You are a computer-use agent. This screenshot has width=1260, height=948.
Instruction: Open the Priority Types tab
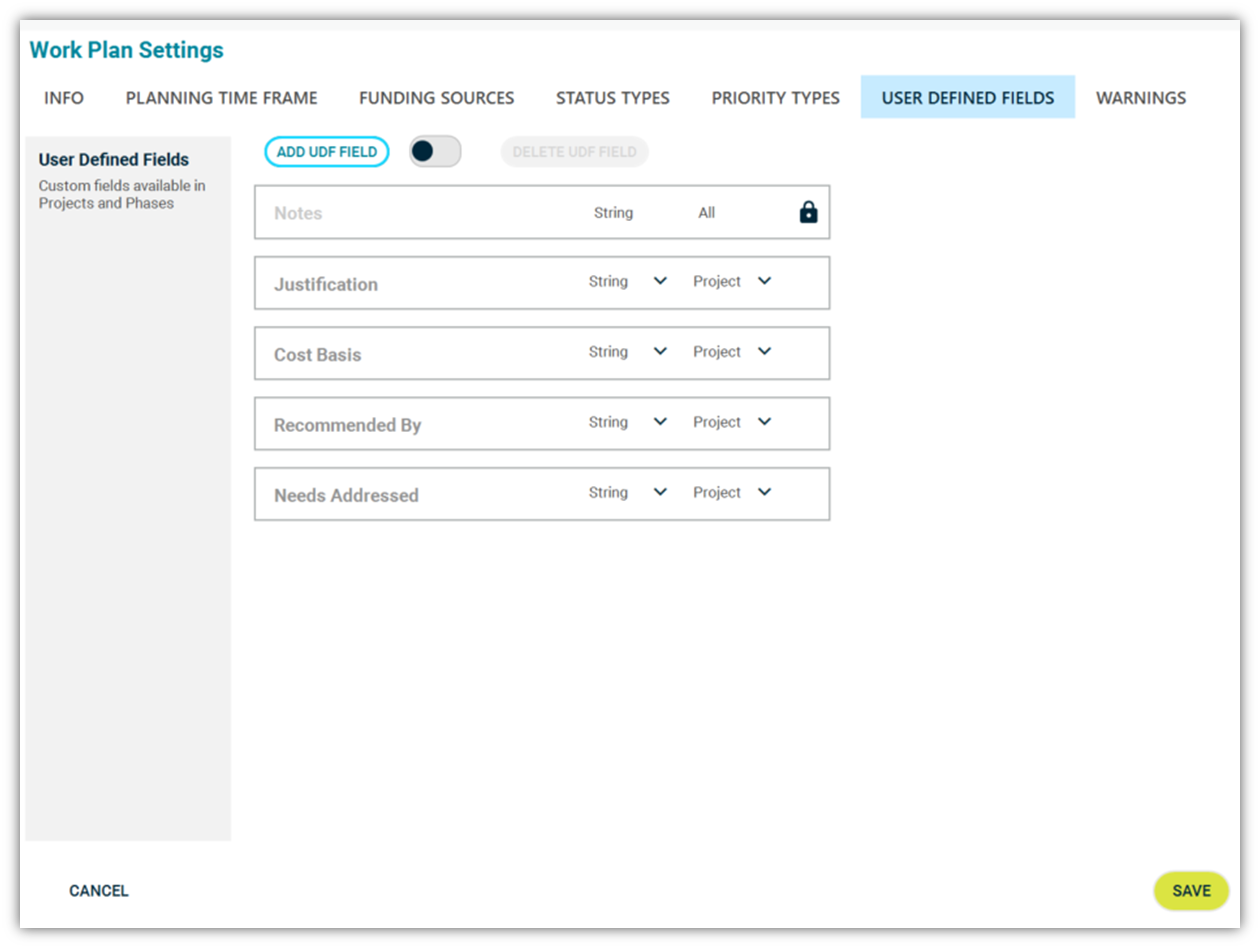pyautogui.click(x=775, y=98)
